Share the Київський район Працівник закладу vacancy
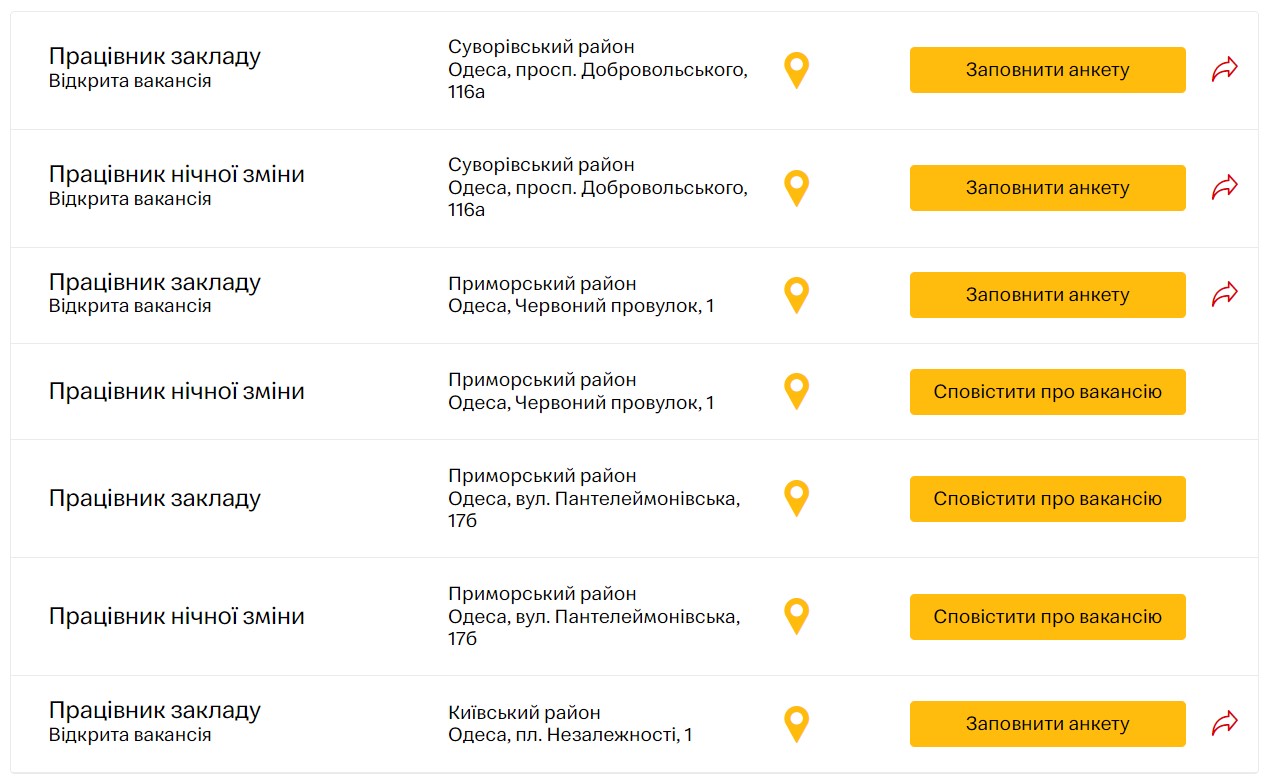 coord(1223,723)
